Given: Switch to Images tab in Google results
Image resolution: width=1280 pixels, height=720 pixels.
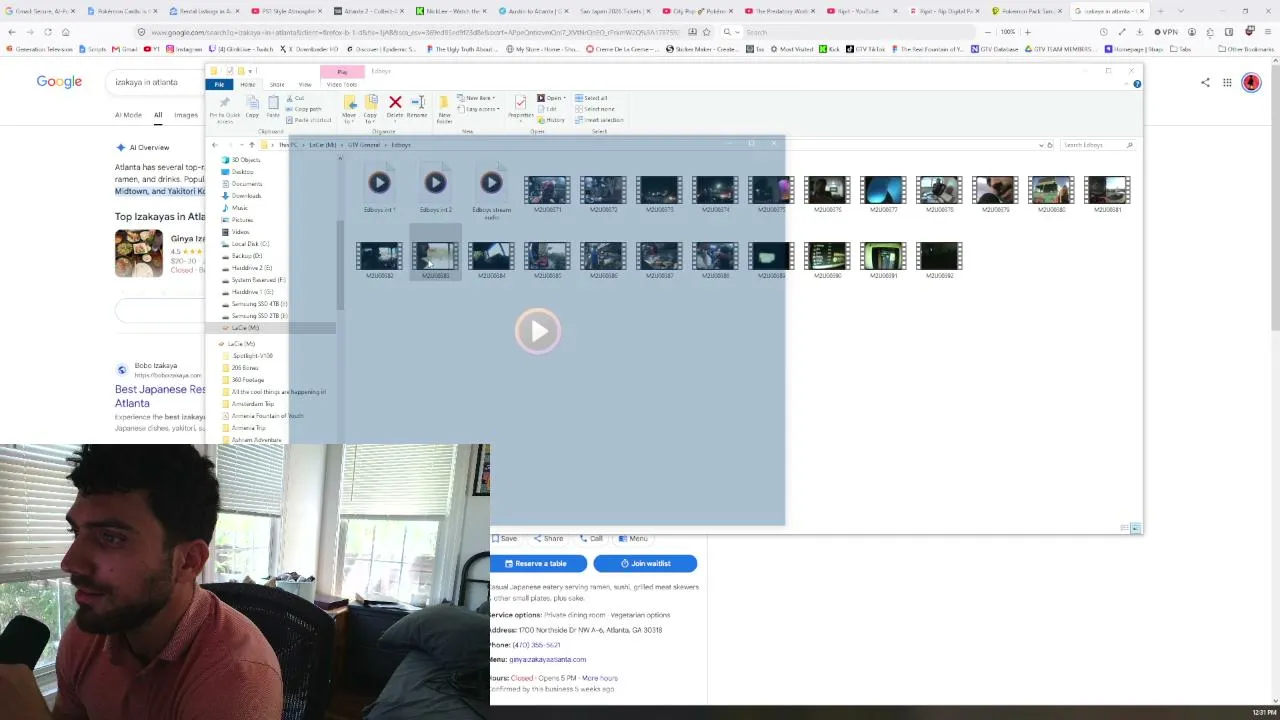Looking at the screenshot, I should (186, 115).
